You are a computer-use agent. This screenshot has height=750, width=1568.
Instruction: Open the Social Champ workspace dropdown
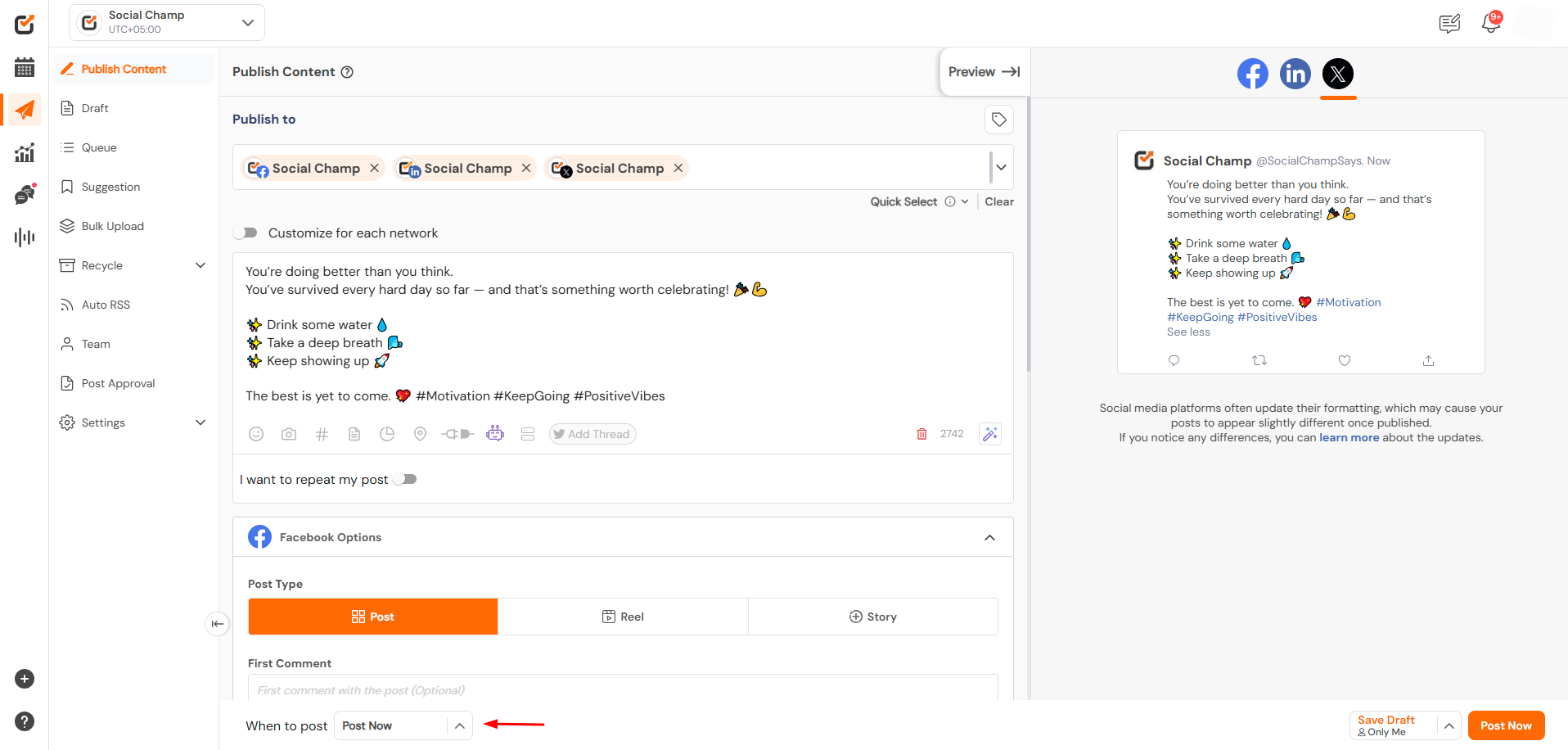tap(167, 22)
